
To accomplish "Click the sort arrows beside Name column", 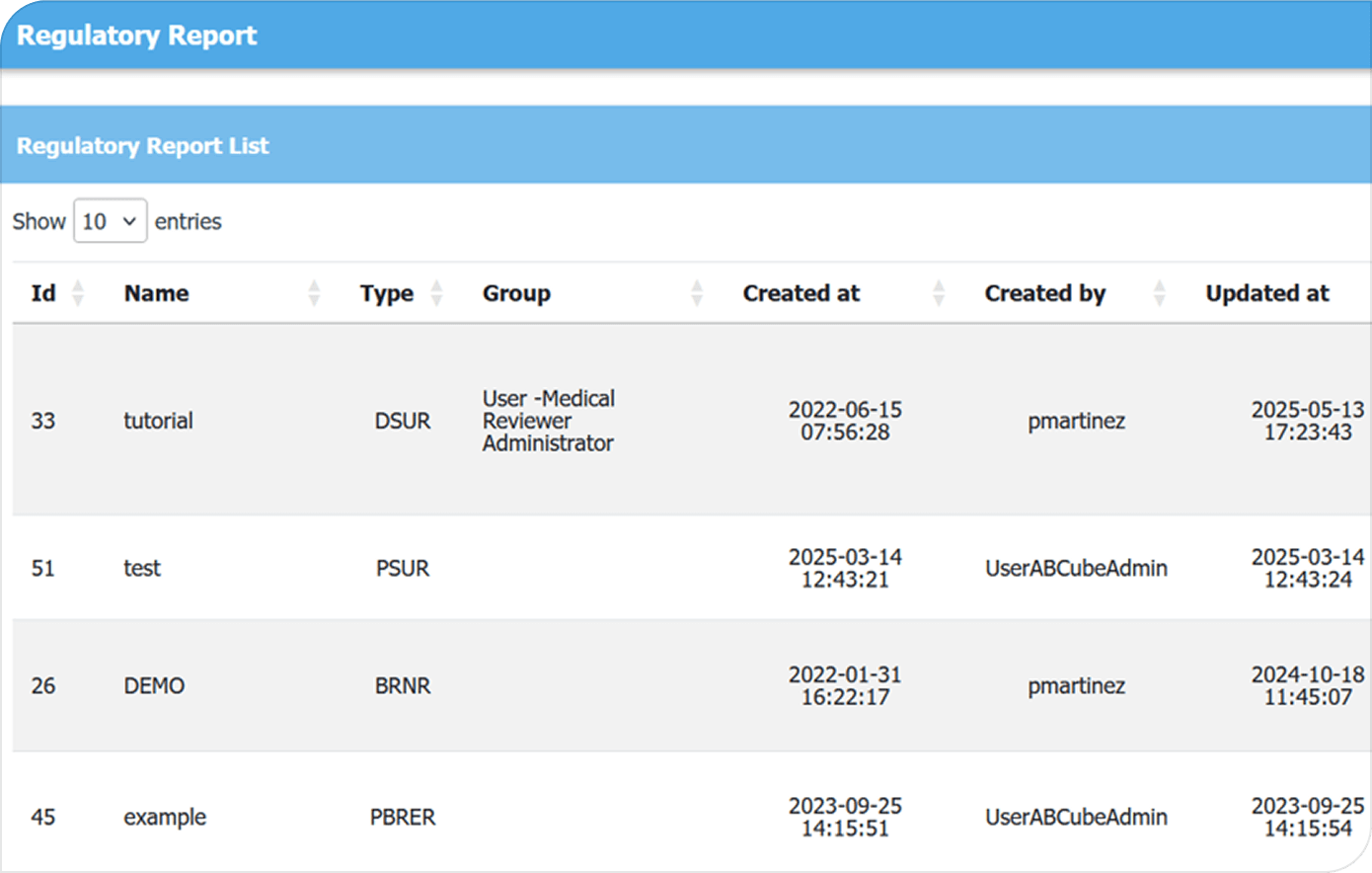I will [x=314, y=293].
